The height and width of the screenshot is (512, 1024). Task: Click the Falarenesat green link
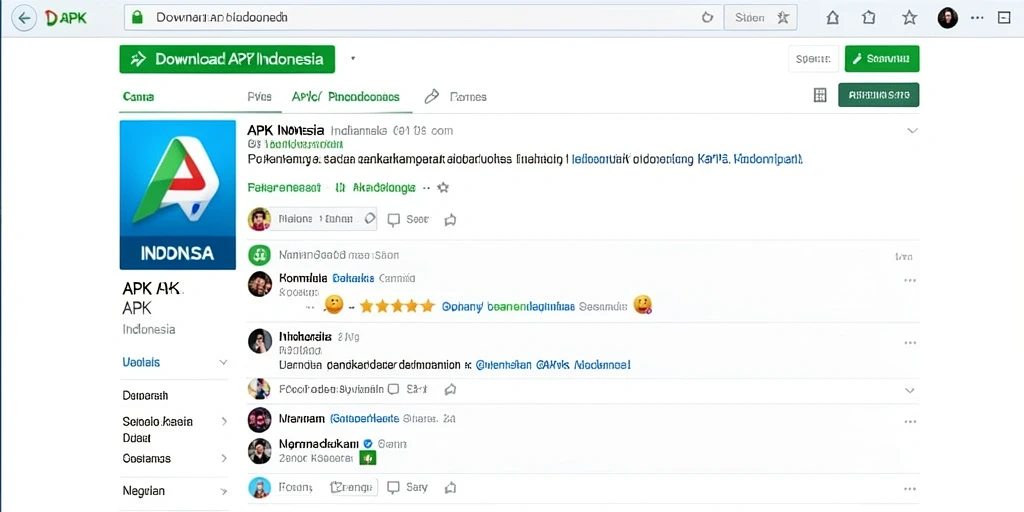pyautogui.click(x=284, y=187)
